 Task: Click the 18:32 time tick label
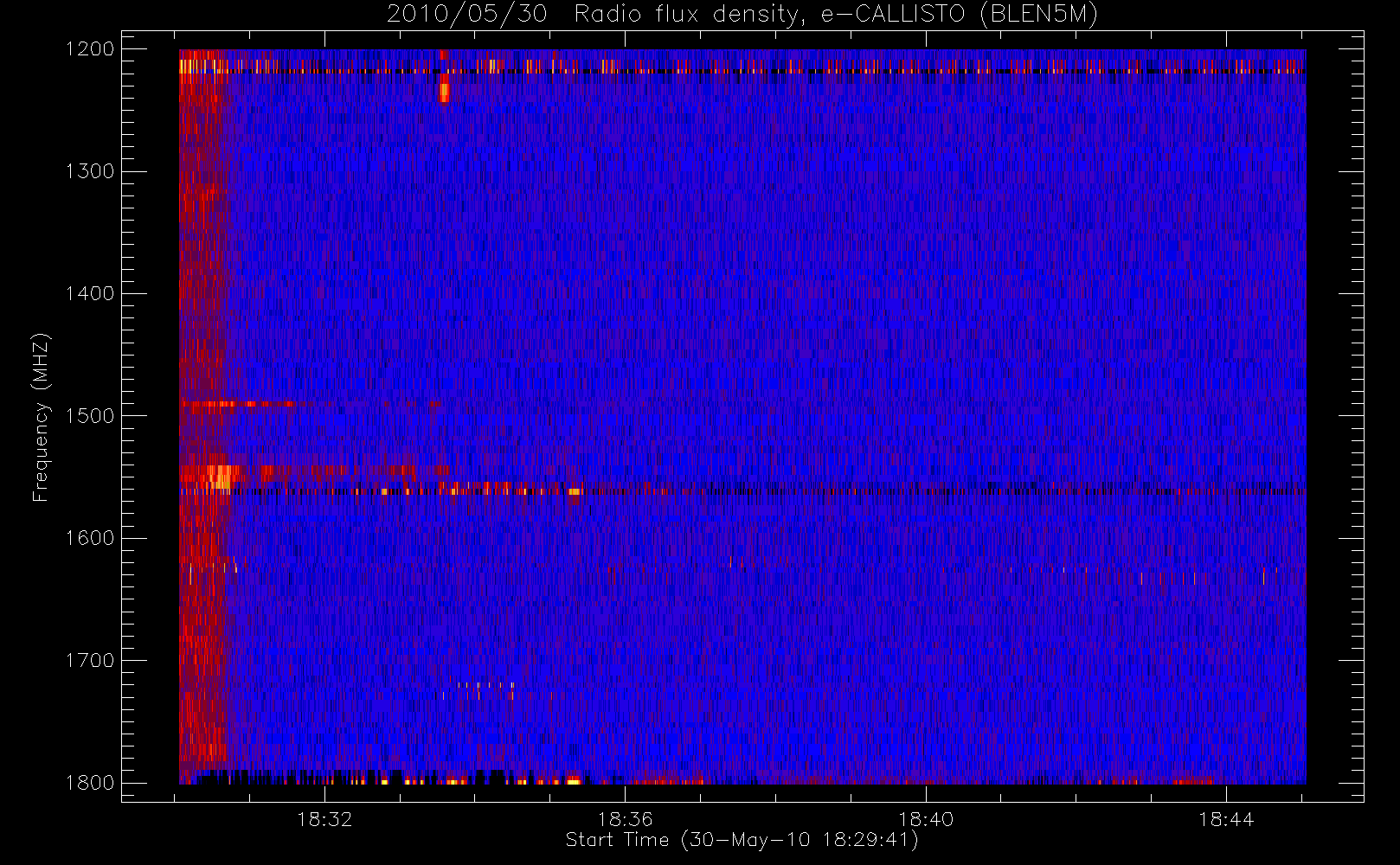[x=324, y=819]
